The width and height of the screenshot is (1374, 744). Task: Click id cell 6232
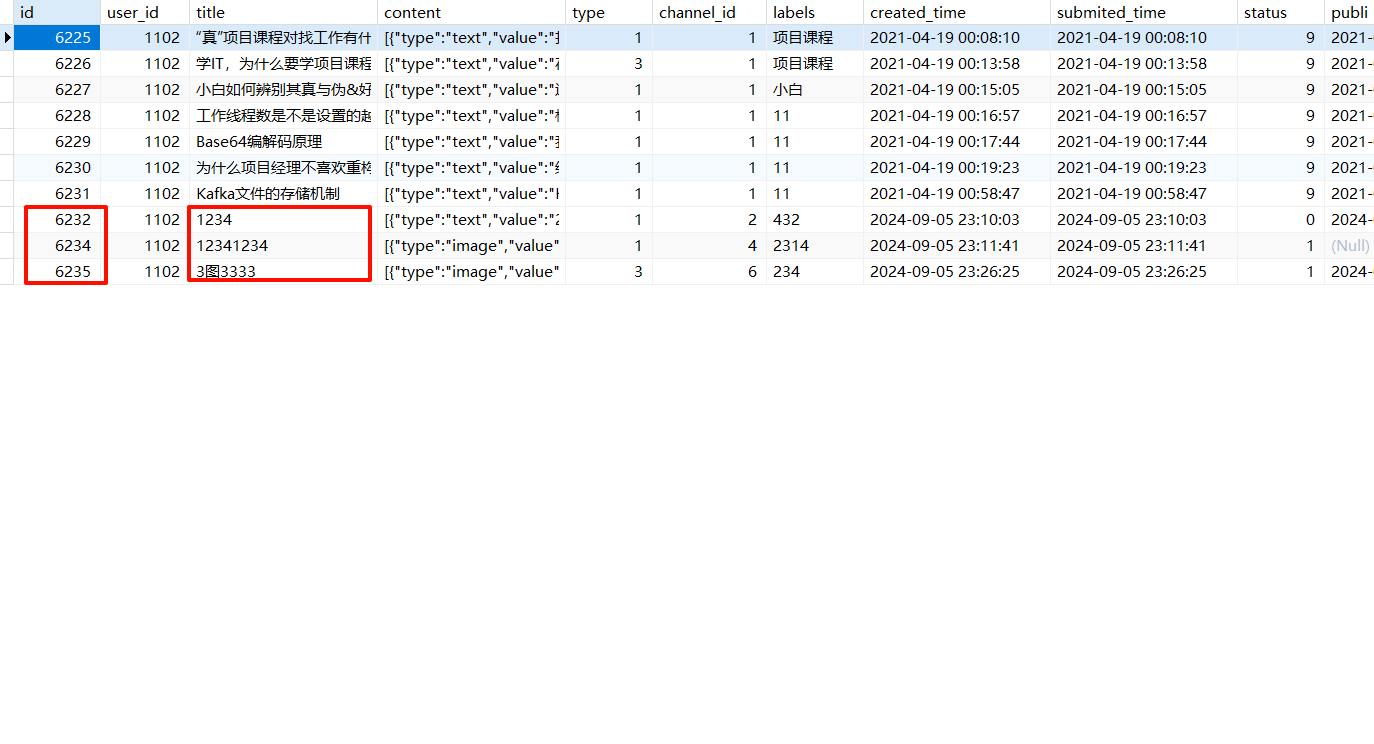pos(57,220)
